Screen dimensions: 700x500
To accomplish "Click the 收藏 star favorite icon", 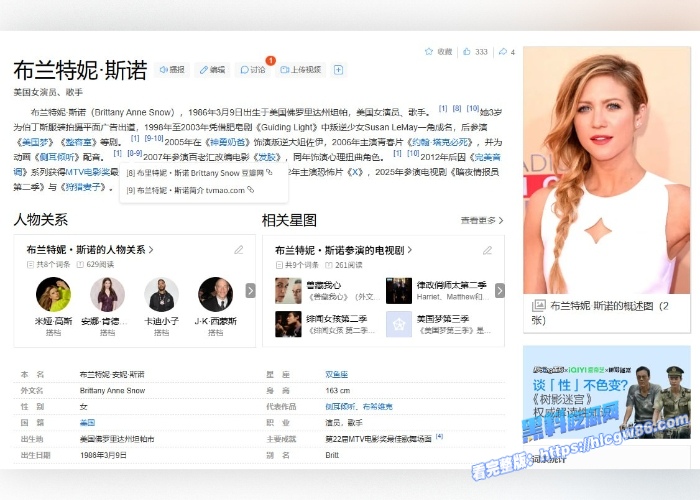I will pos(429,51).
